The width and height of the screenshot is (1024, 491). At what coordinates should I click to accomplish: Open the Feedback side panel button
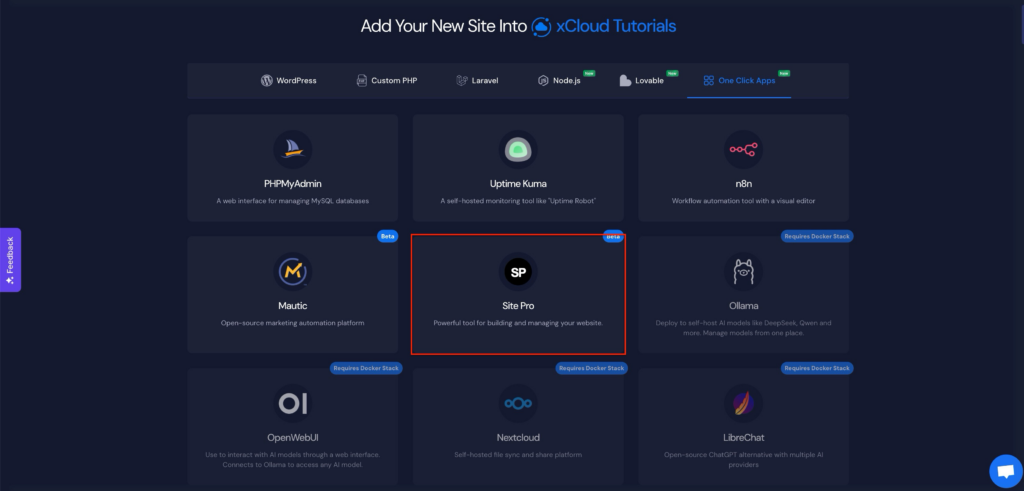tap(10, 260)
